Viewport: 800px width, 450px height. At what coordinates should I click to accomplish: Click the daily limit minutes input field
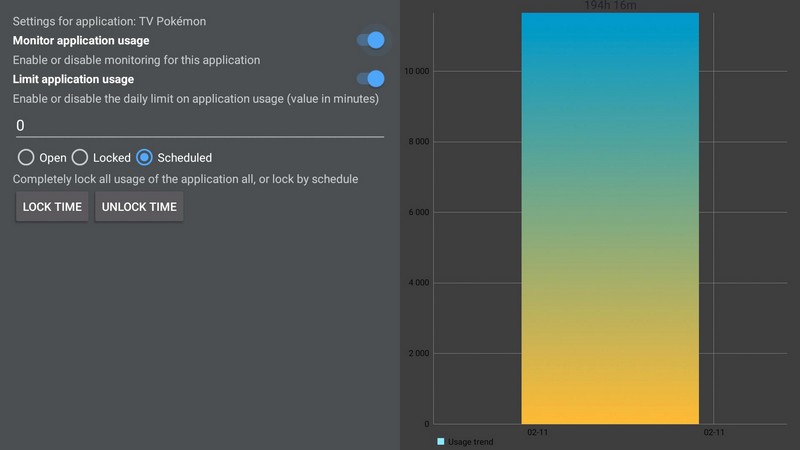pyautogui.click(x=198, y=125)
